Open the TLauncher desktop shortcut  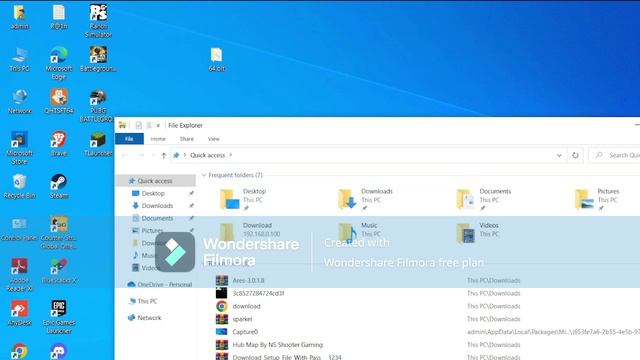(x=98, y=144)
